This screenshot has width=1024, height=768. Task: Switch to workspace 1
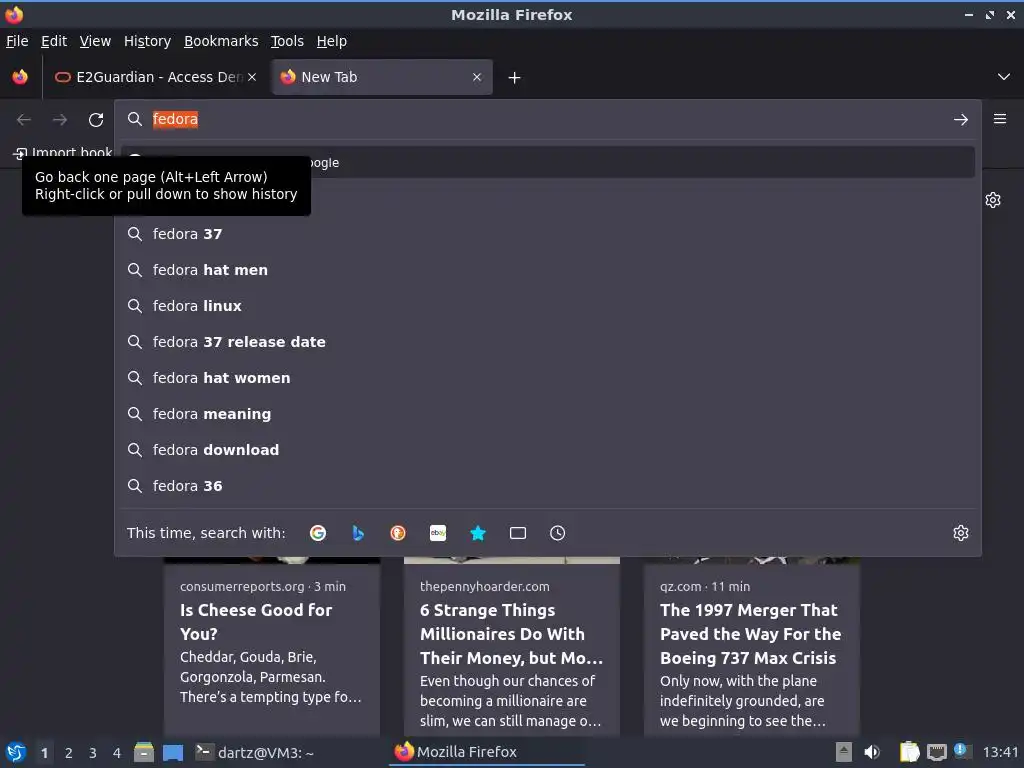pos(44,753)
